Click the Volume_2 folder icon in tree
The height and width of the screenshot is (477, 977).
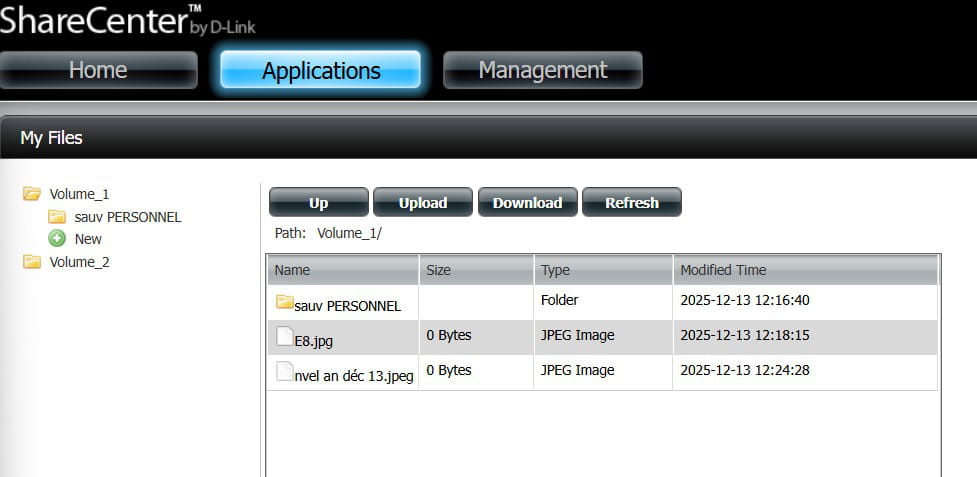pyautogui.click(x=32, y=262)
